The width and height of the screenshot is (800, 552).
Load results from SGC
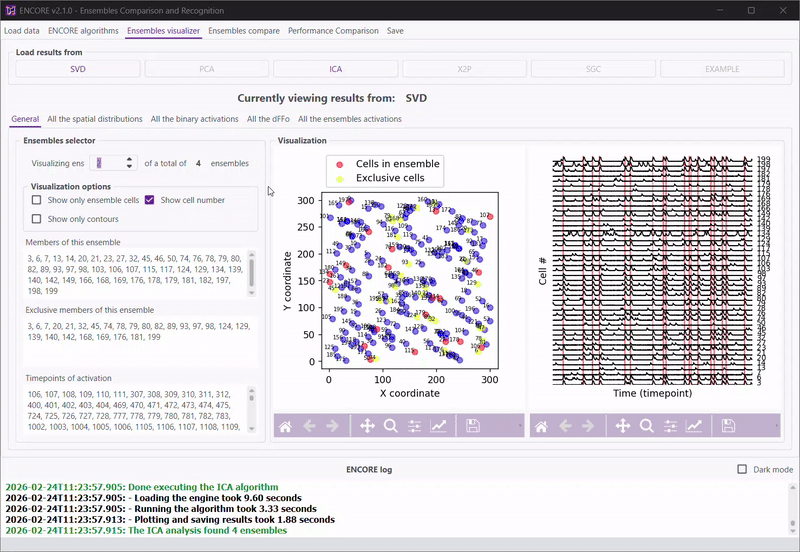coord(593,69)
